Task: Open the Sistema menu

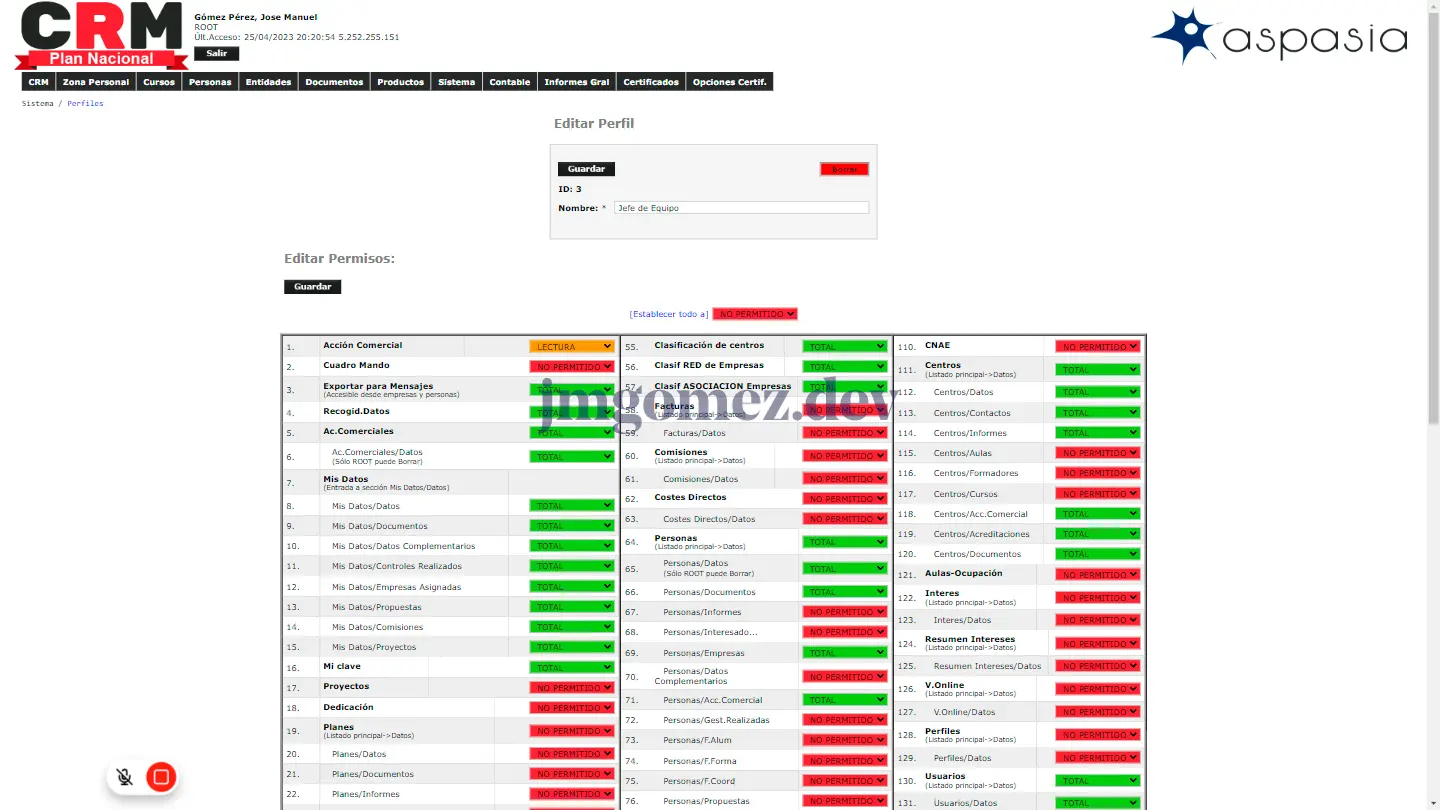Action: (x=456, y=82)
